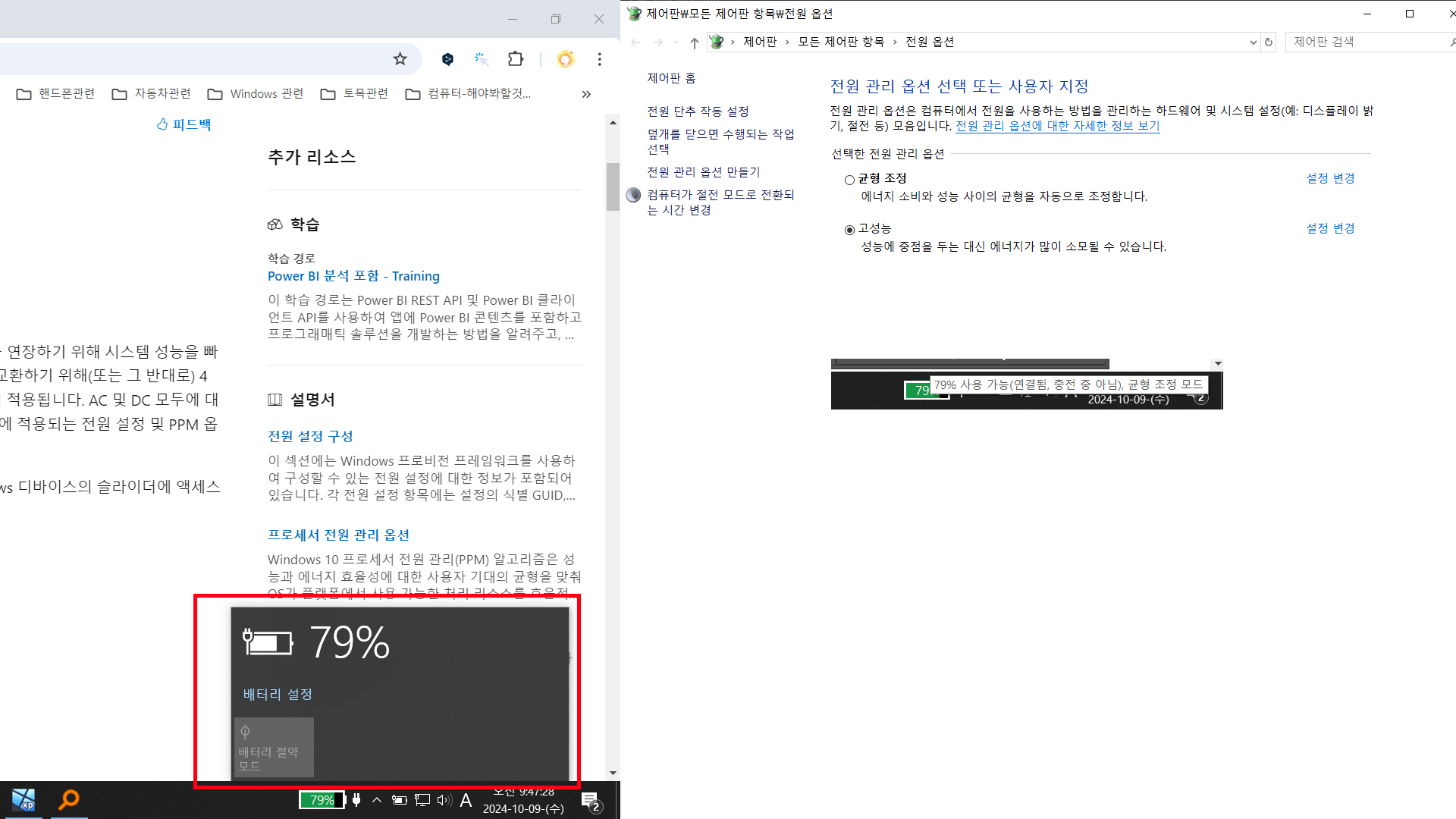Open 전원 설정 구성 link
1456x819 pixels.
[310, 437]
